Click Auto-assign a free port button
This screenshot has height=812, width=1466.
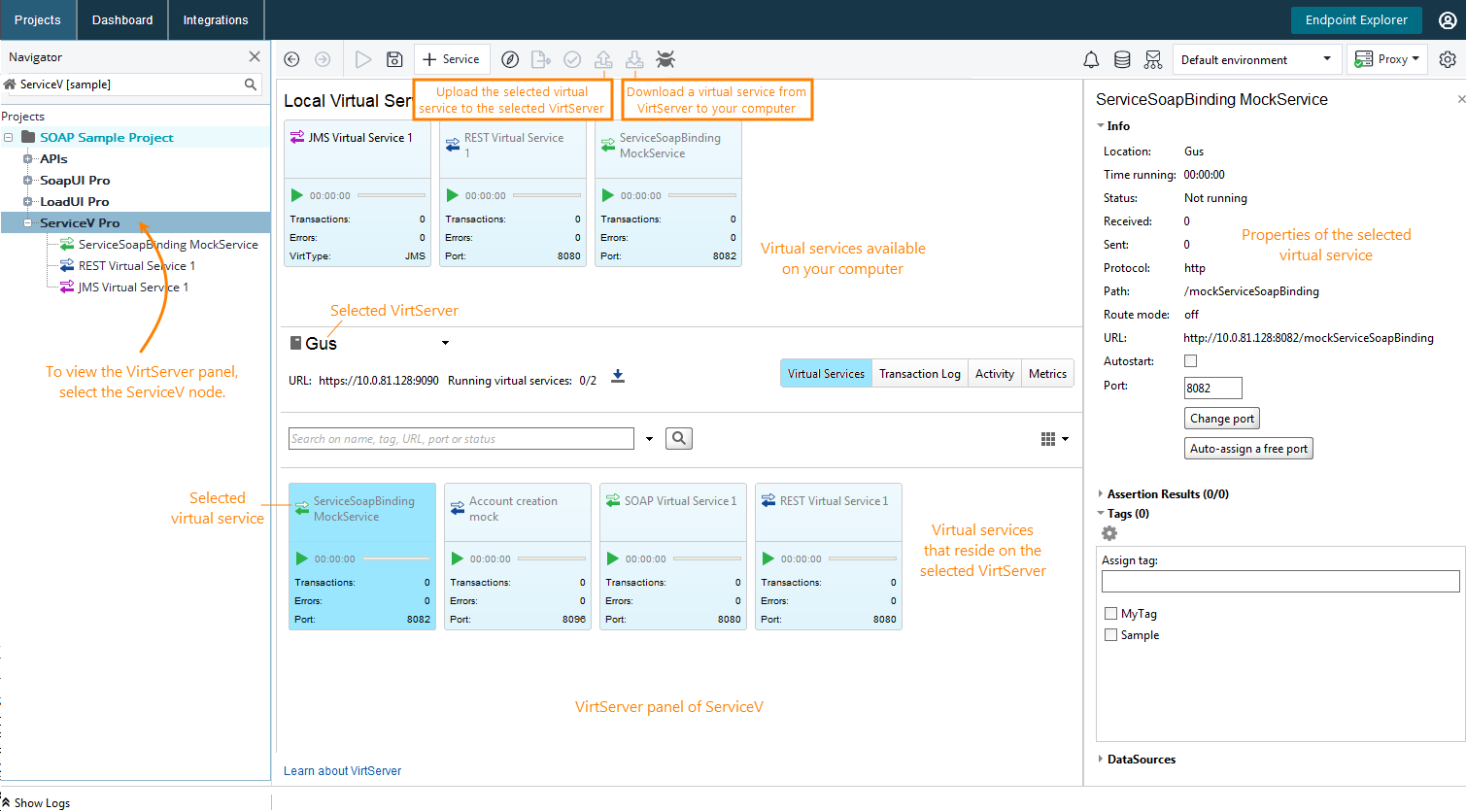tap(1248, 449)
